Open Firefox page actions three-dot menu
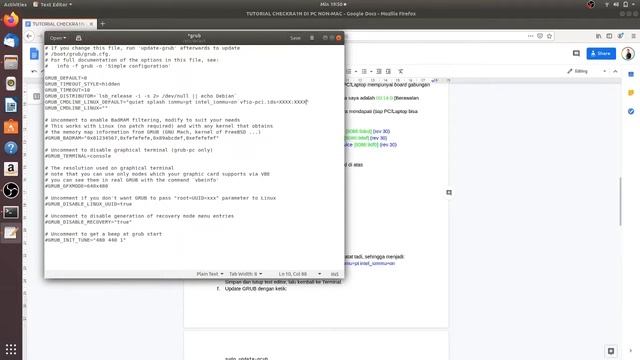The width and height of the screenshot is (640, 360). click(x=530, y=36)
